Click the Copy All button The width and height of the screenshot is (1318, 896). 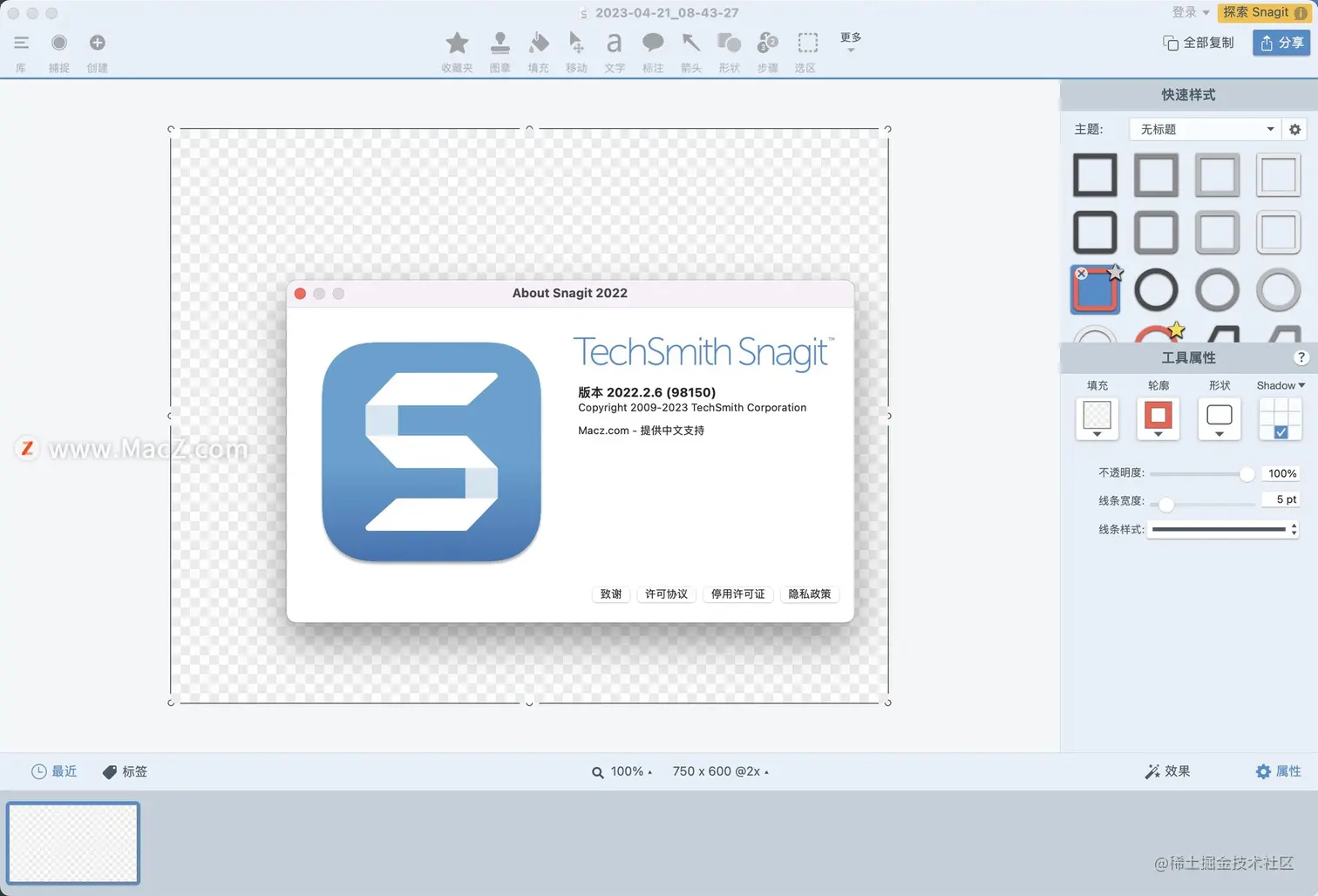(x=1199, y=43)
